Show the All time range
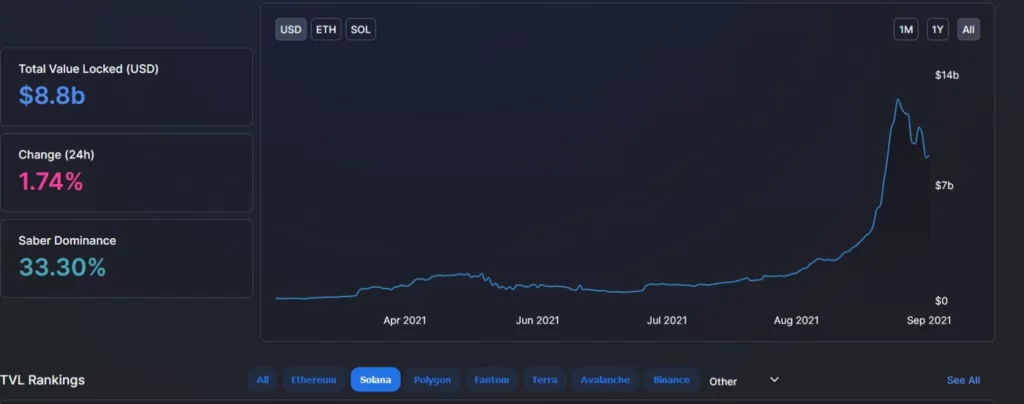The height and width of the screenshot is (404, 1024). pos(968,30)
